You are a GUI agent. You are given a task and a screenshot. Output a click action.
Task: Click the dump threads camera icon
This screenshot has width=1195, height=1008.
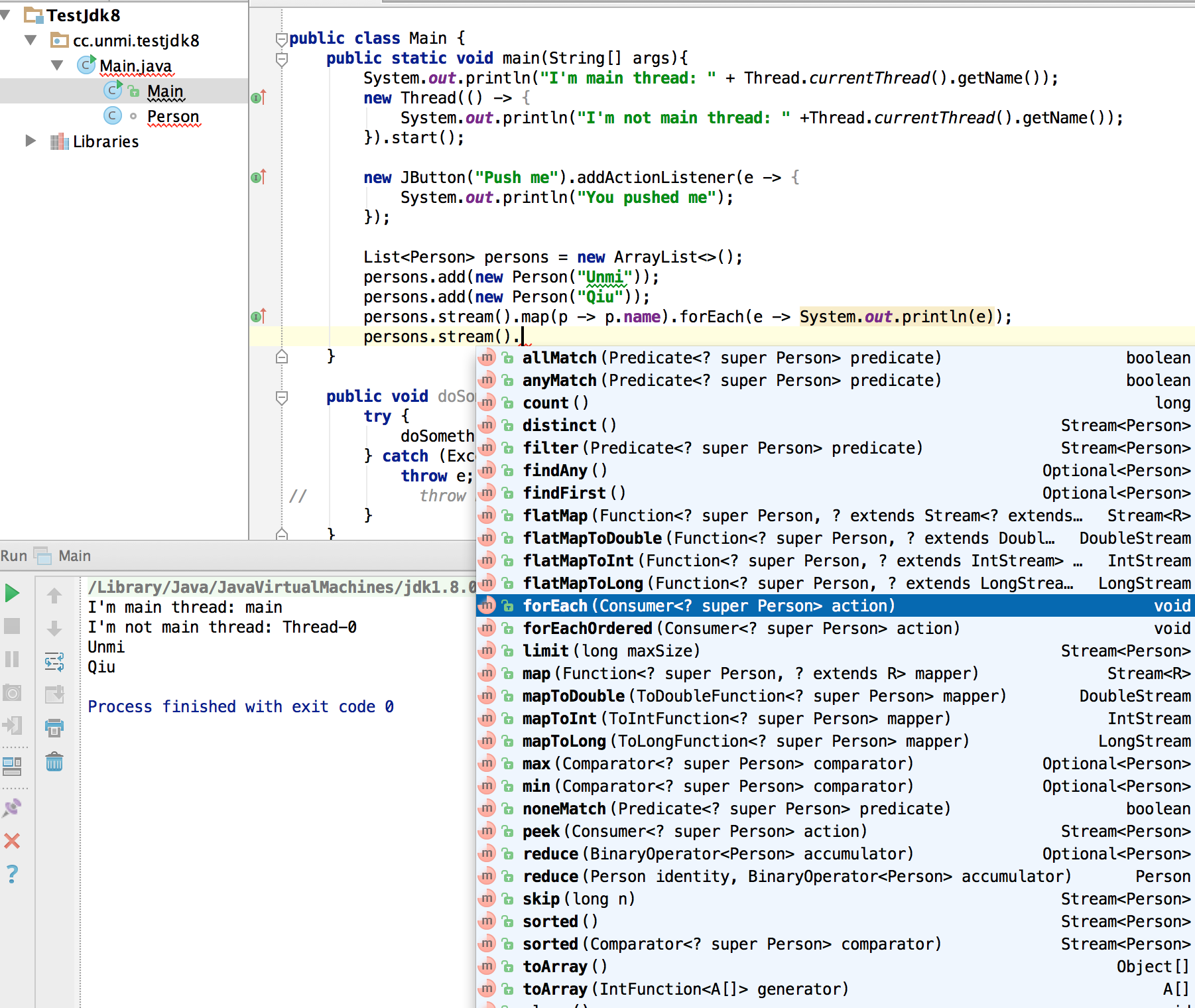click(12, 693)
